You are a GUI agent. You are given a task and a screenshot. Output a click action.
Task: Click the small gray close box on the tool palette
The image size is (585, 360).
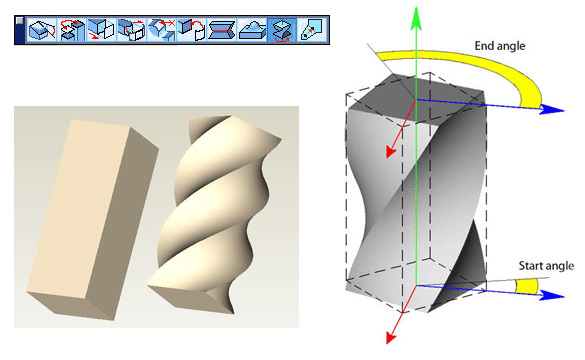[20, 21]
